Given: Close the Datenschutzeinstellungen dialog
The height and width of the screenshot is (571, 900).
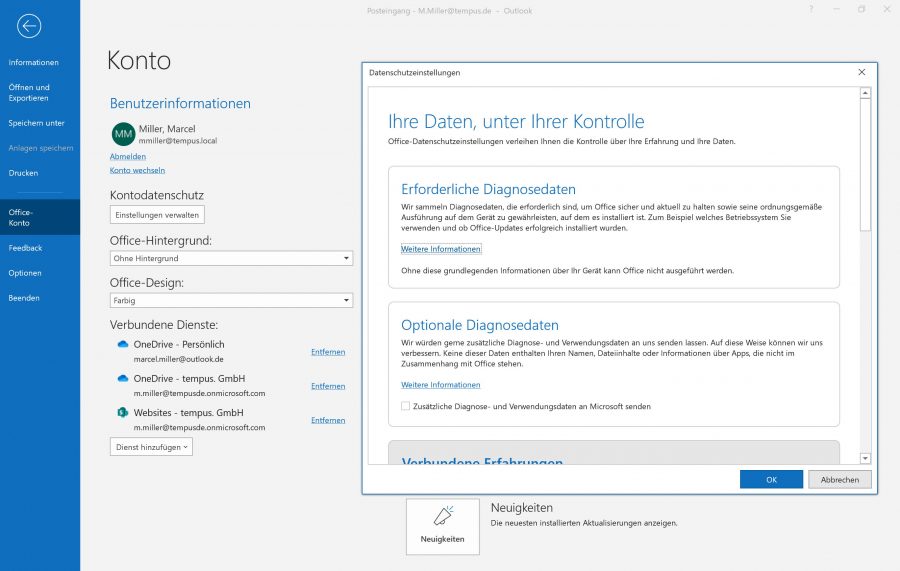Looking at the screenshot, I should click(x=862, y=72).
